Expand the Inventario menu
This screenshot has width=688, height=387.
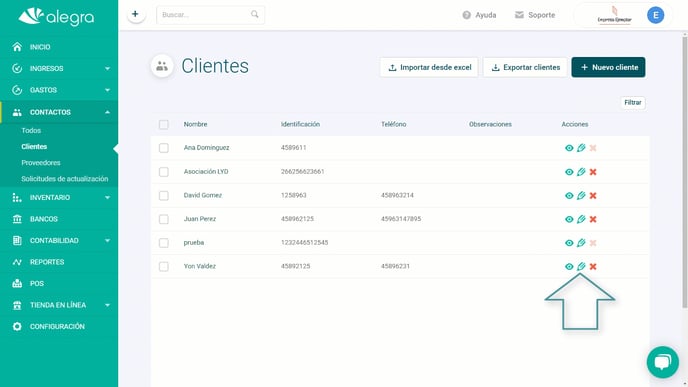coord(59,197)
